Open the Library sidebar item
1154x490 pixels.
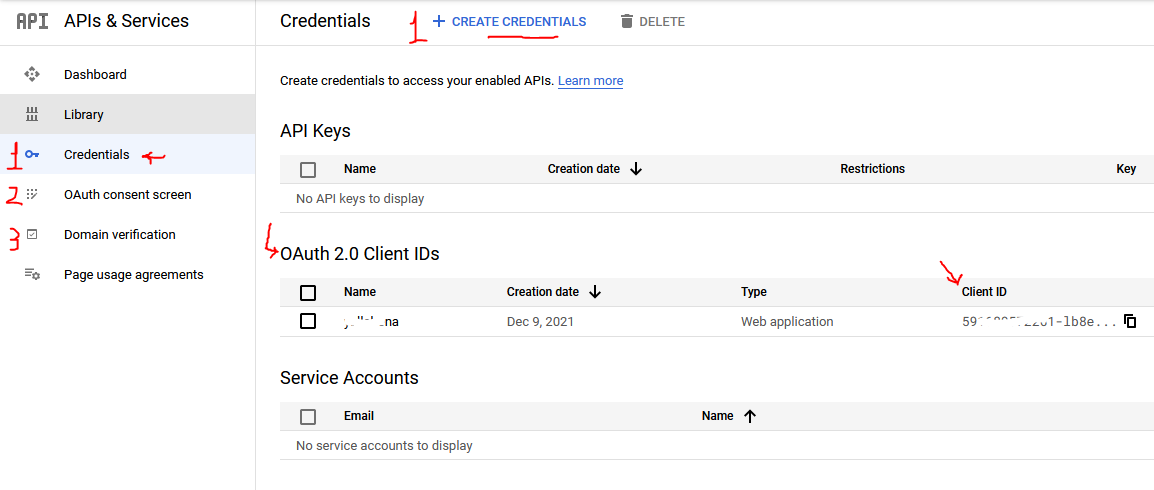tap(128, 114)
